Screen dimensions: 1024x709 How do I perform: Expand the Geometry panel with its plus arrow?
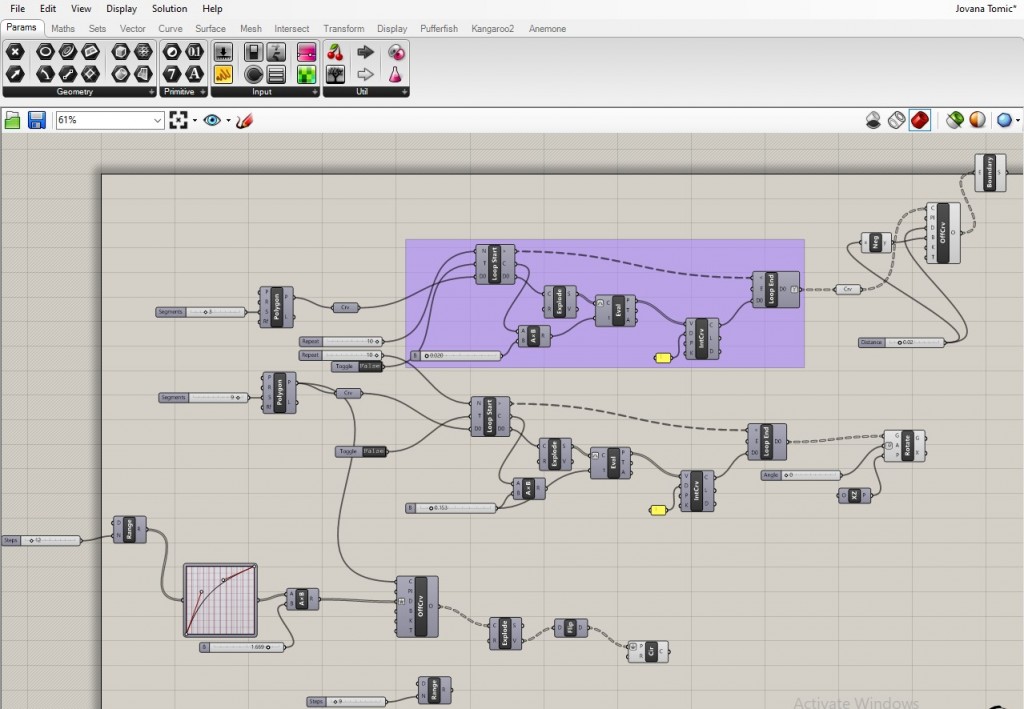pos(151,92)
